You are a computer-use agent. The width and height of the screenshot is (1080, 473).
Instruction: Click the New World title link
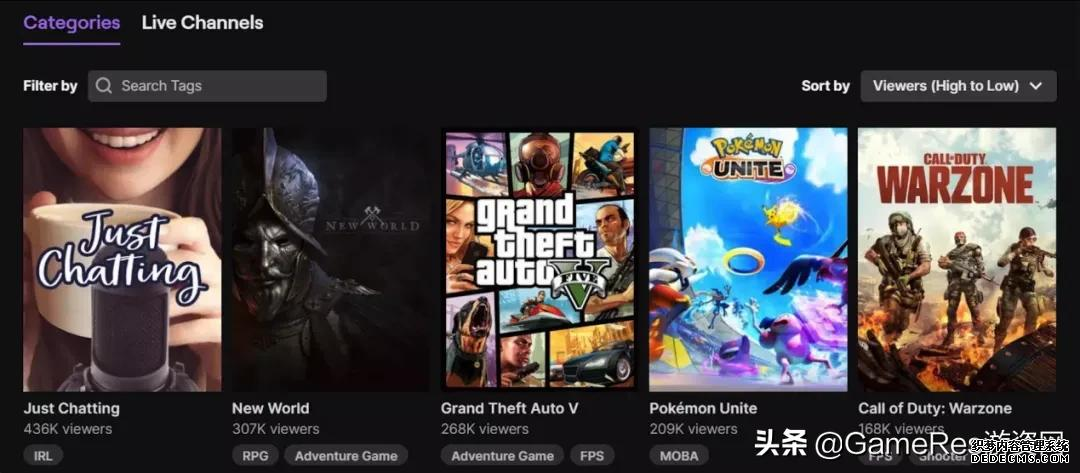coord(271,408)
